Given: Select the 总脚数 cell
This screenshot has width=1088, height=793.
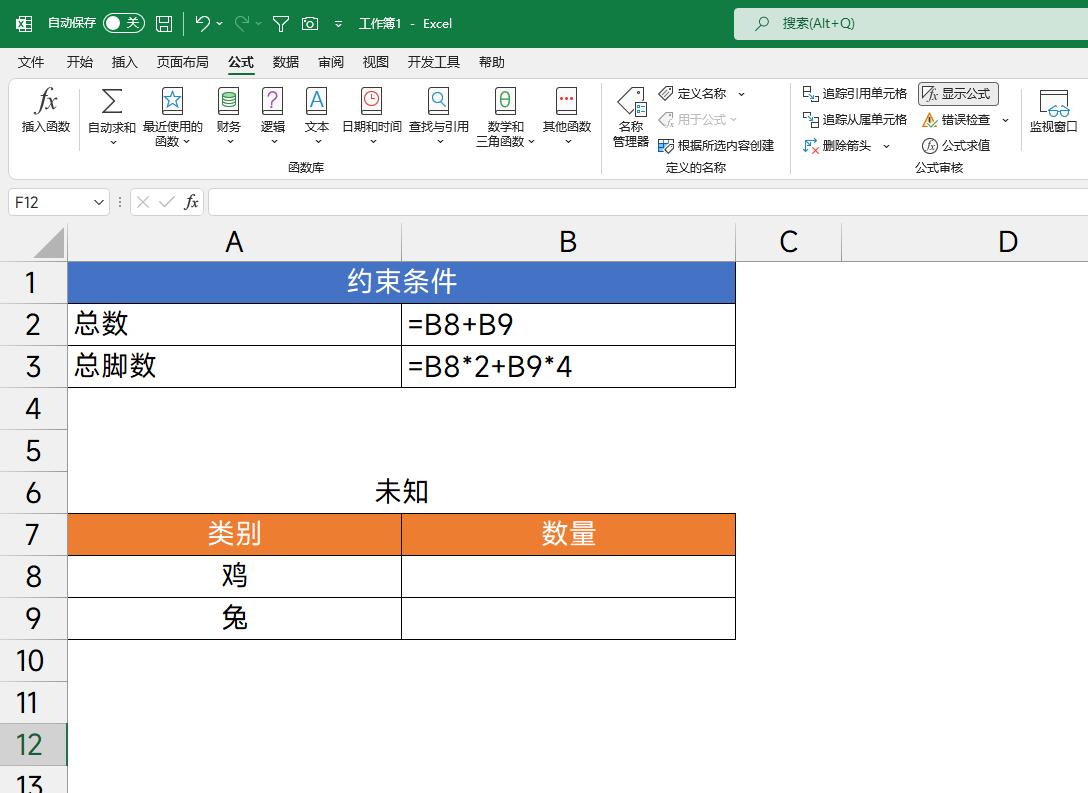Looking at the screenshot, I should (235, 366).
